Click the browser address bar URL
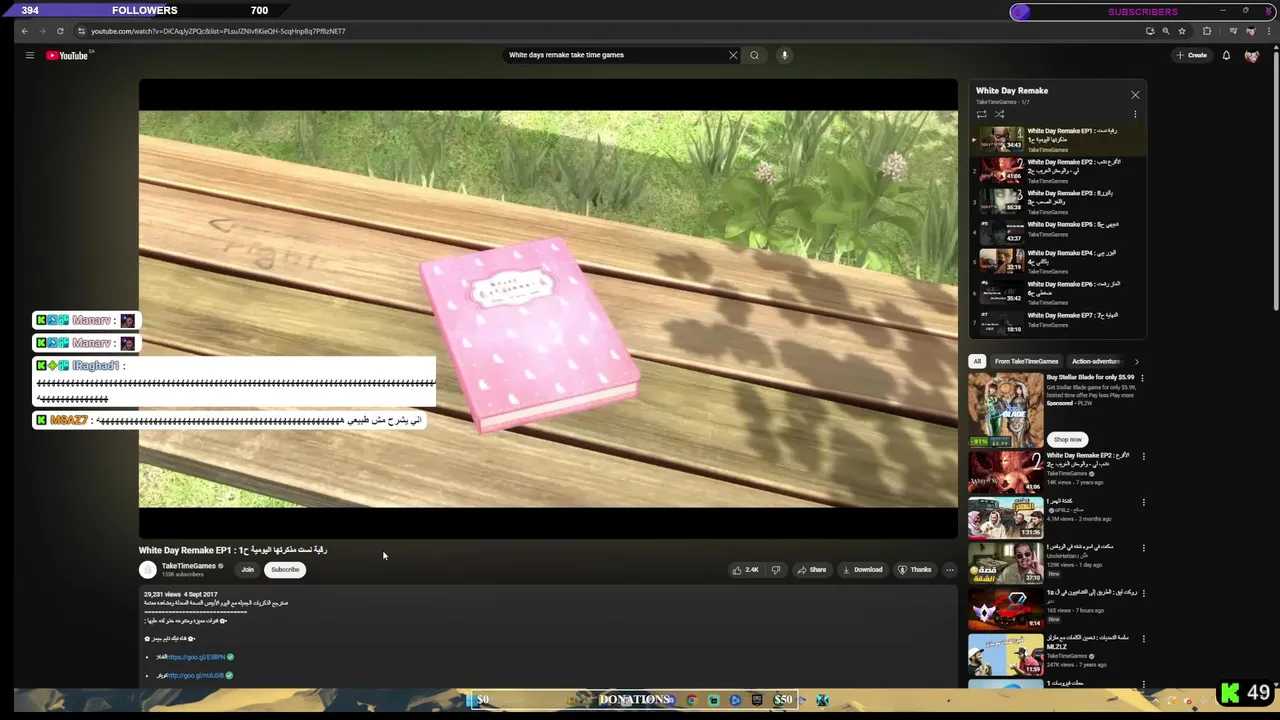This screenshot has width=1280, height=720. point(218,31)
